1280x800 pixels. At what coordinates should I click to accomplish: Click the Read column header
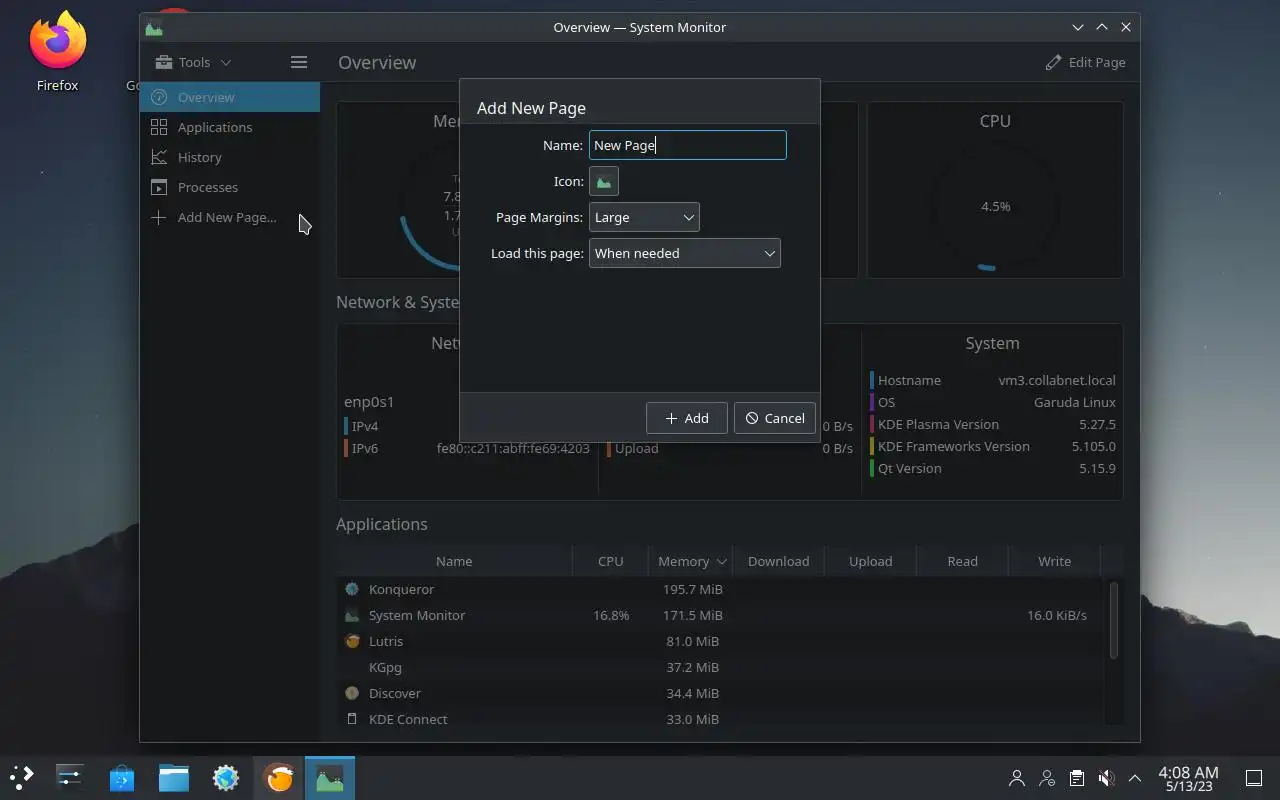[962, 561]
